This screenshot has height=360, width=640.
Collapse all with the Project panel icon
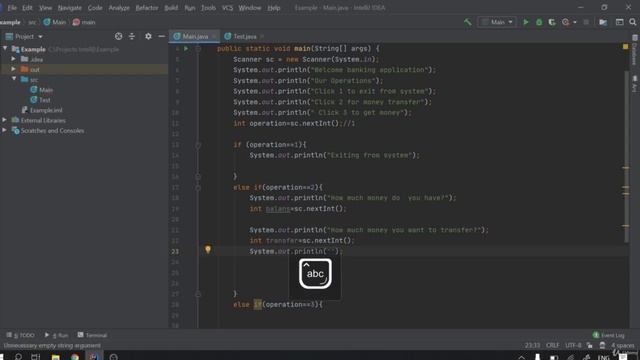pyautogui.click(x=132, y=36)
